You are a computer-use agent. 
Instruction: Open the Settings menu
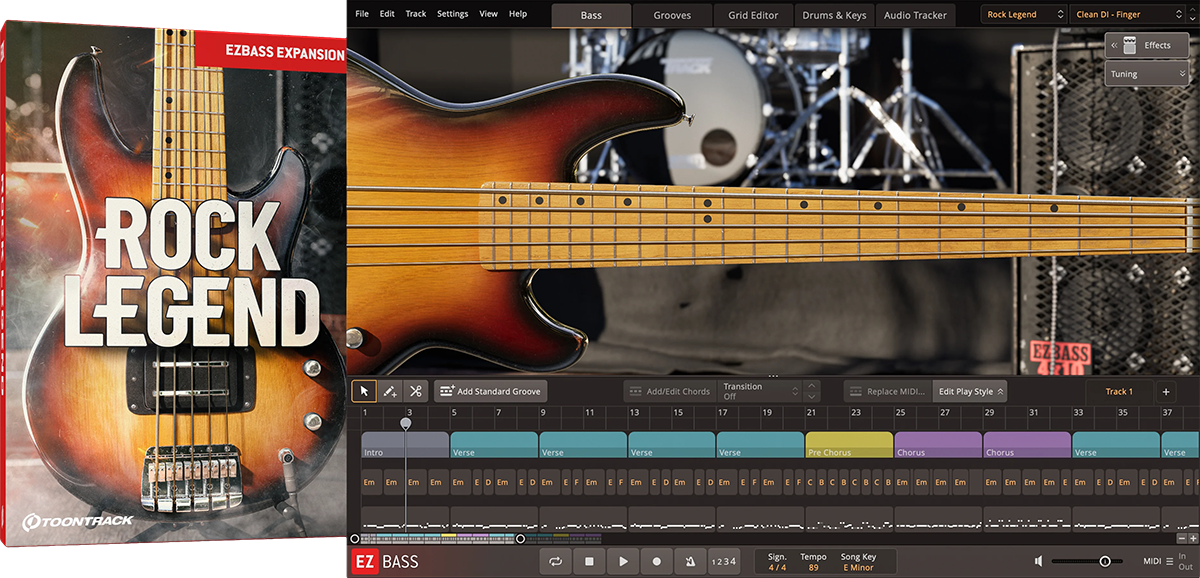(x=452, y=14)
